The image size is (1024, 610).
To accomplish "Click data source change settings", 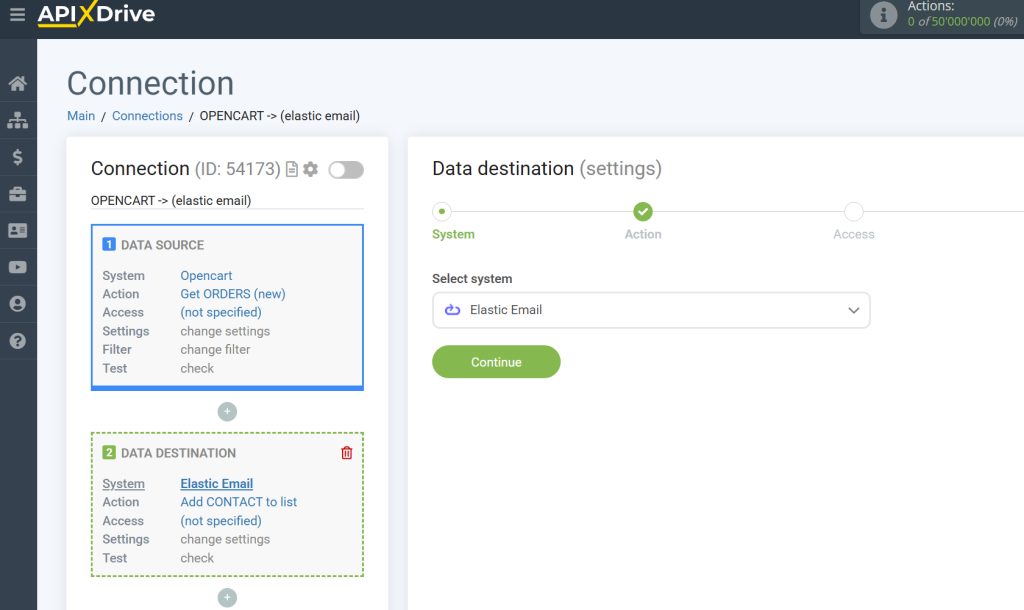I will click(225, 331).
